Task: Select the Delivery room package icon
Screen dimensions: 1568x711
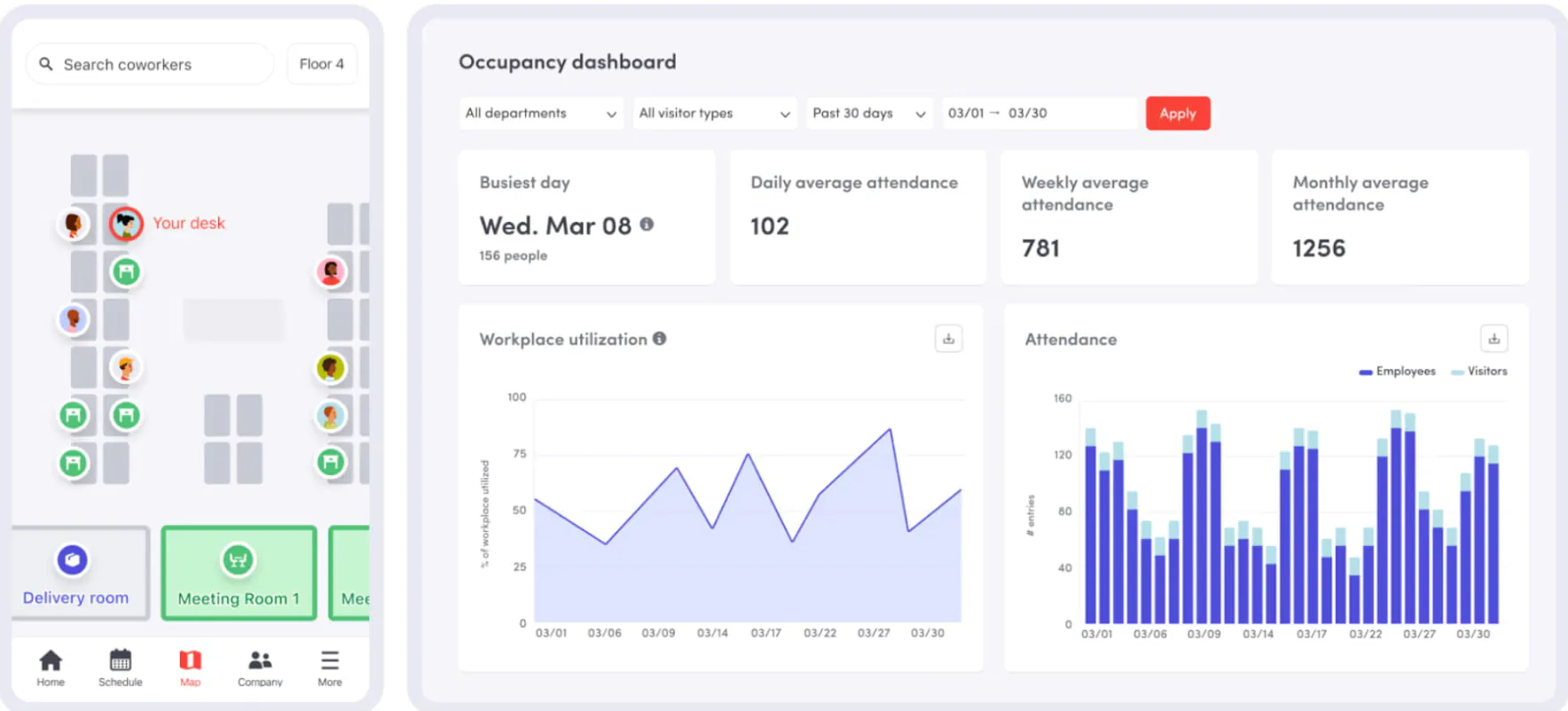Action: point(73,559)
